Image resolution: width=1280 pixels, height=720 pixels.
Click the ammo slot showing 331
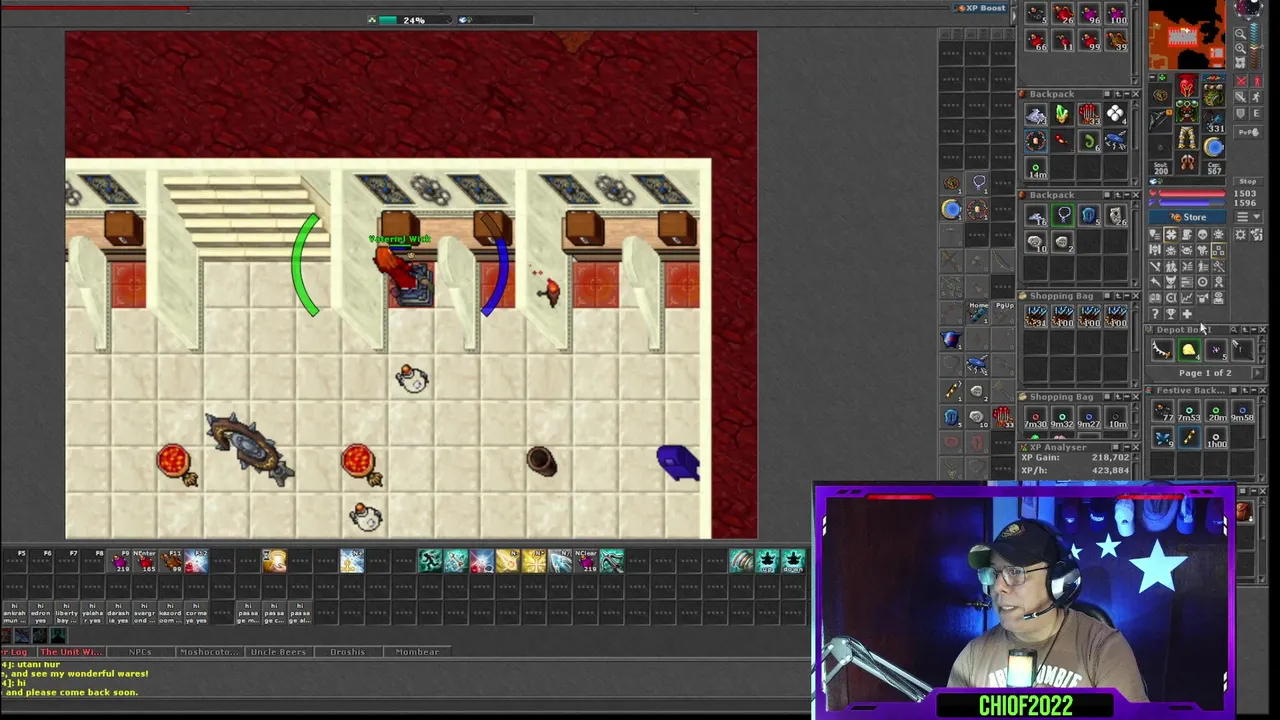1214,122
